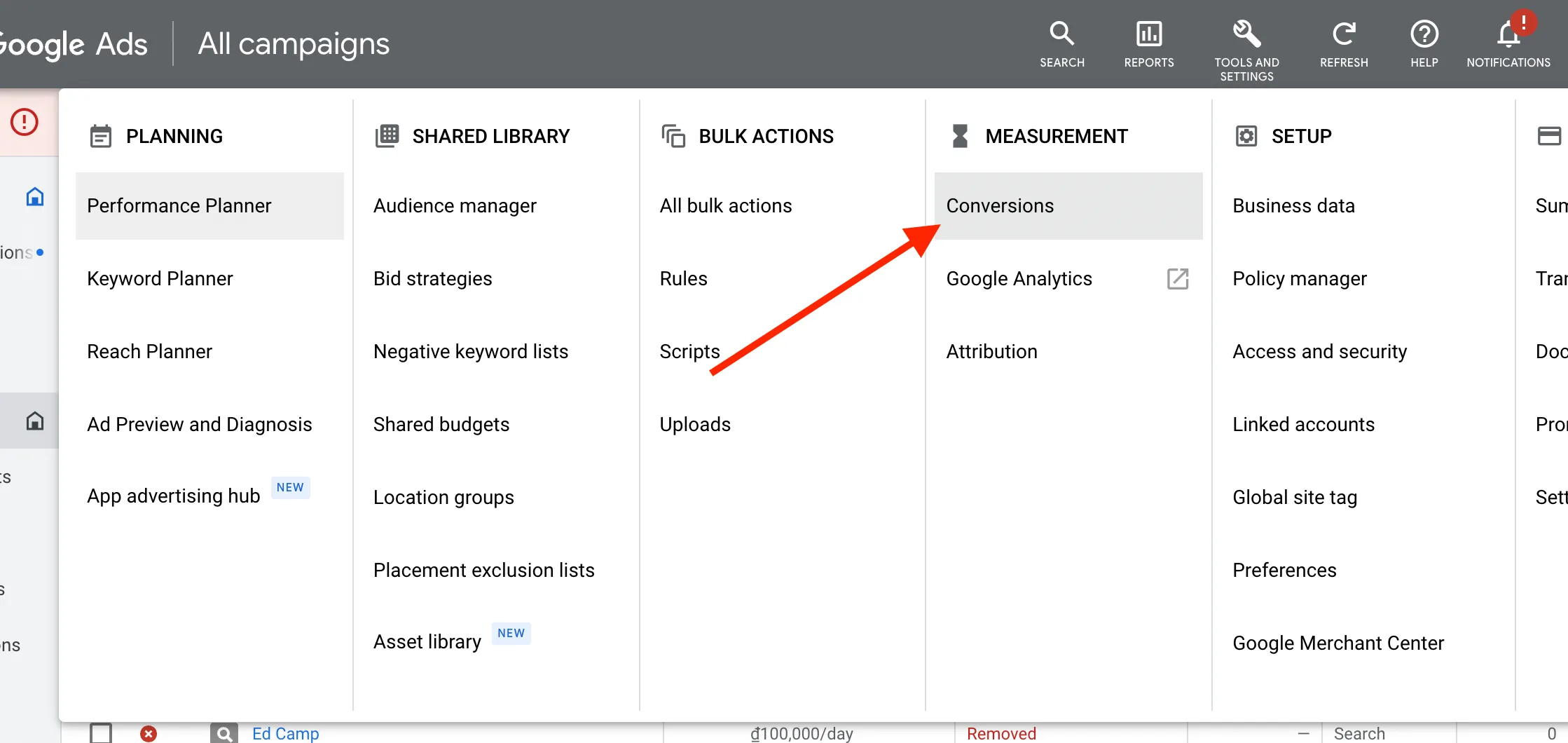Screen dimensions: 1568x743
Task: Click the SHARED LIBRARY column heading
Action: pos(491,136)
